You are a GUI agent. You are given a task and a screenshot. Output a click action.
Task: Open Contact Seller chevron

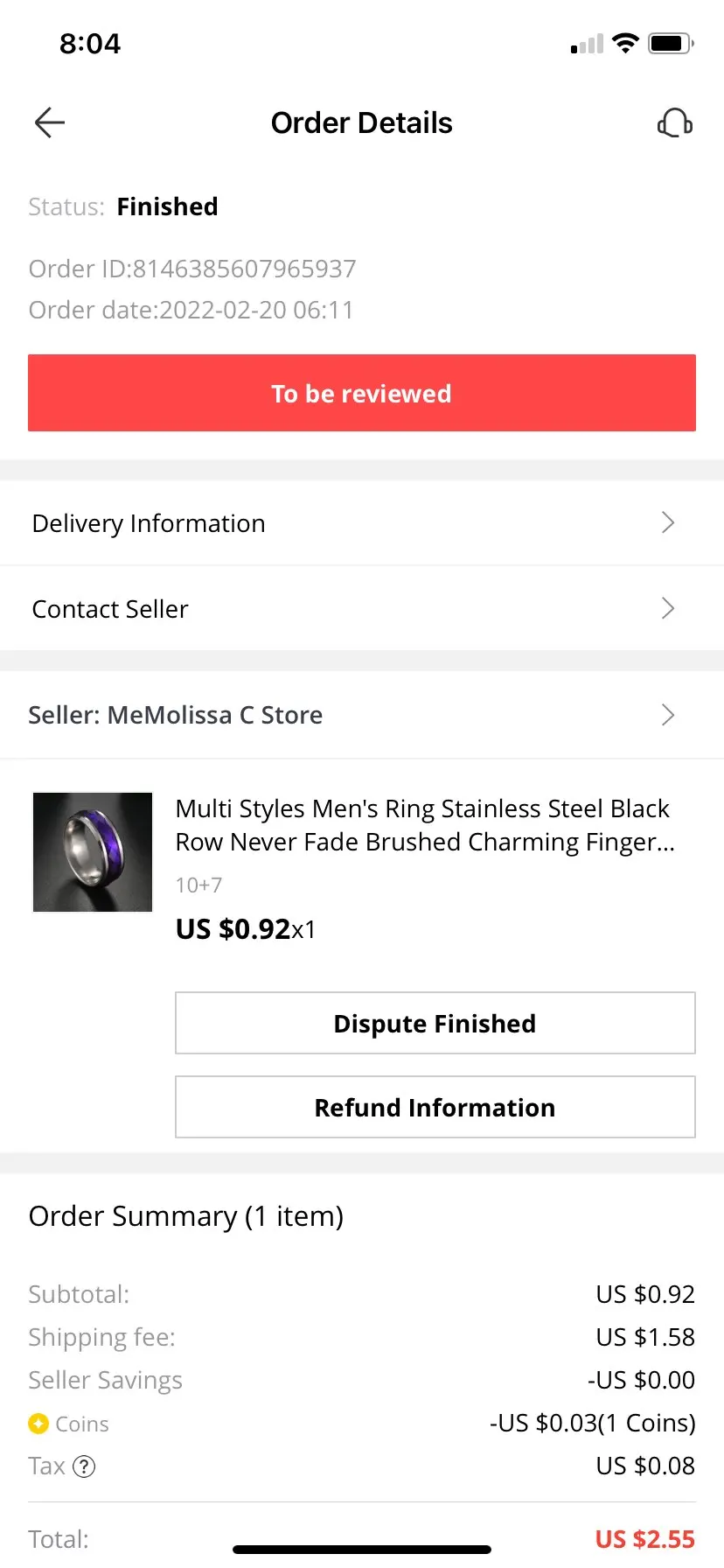pyautogui.click(x=668, y=609)
